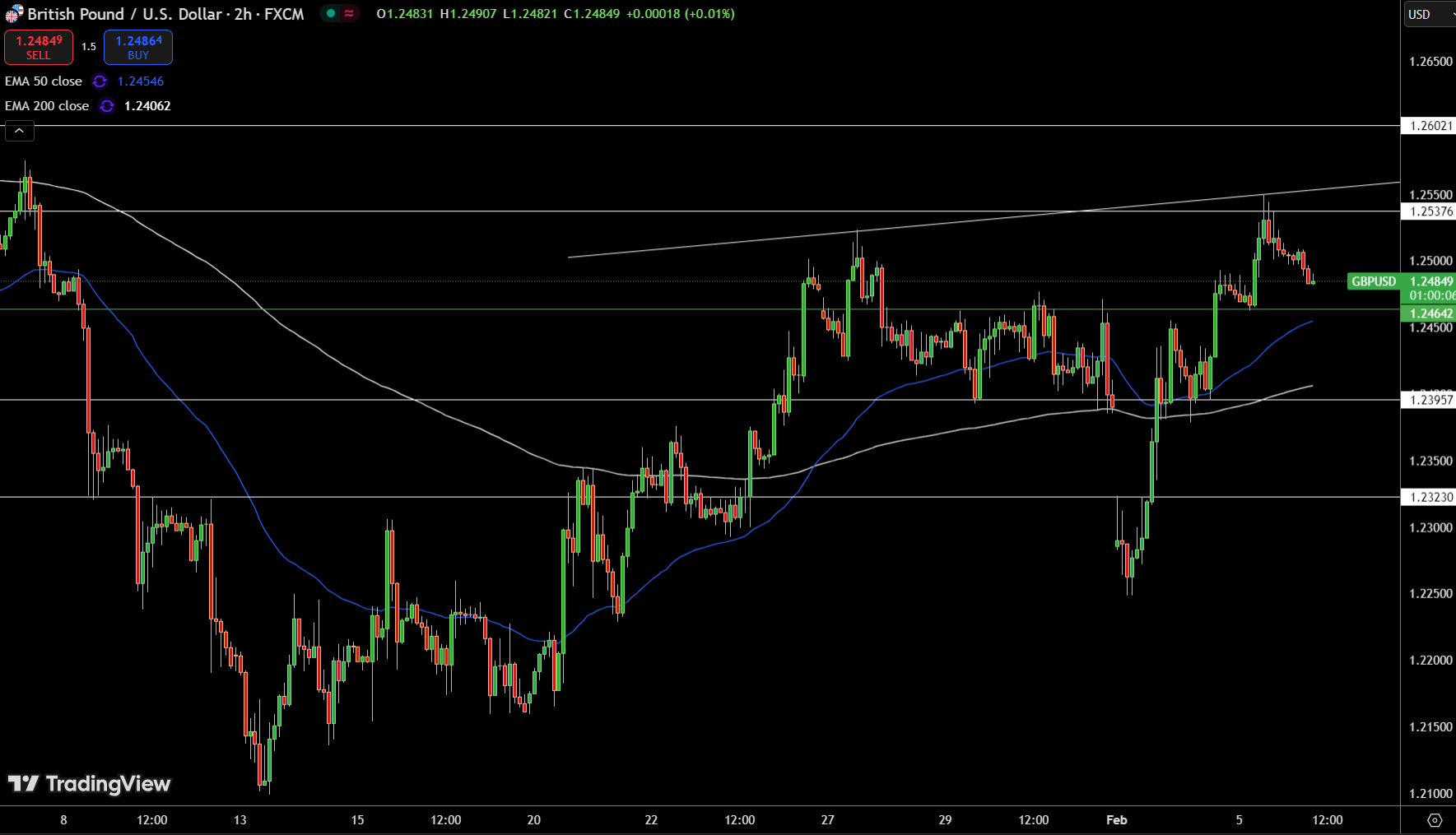Click the pink approximate-equals data indicator icon
The height and width of the screenshot is (835, 1456).
(x=349, y=13)
